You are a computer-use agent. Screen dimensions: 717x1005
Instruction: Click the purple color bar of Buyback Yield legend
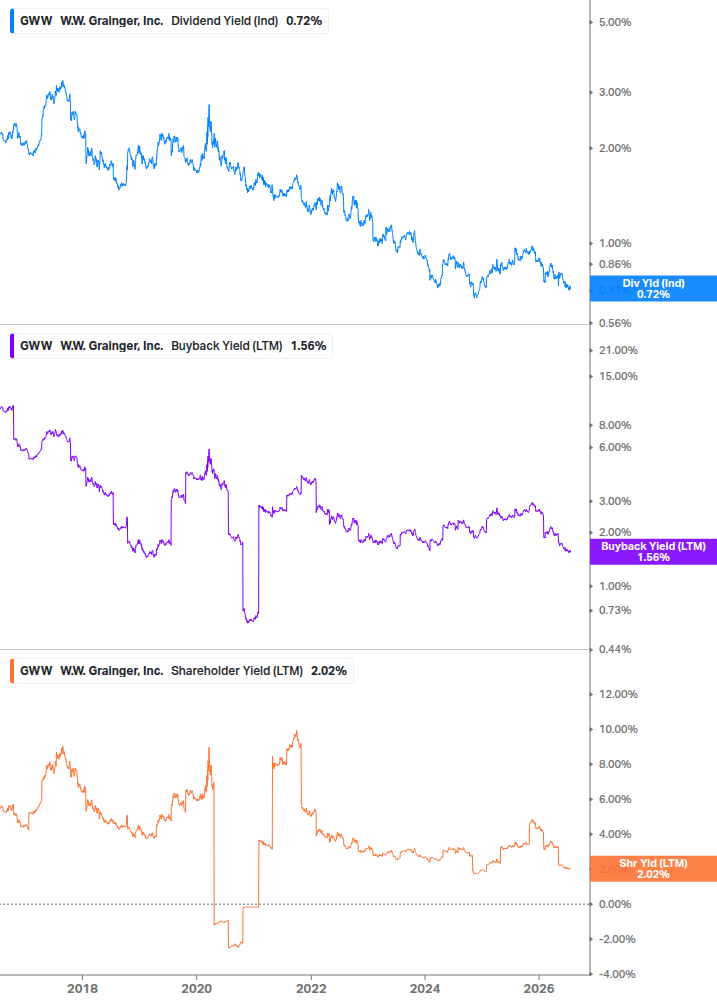12,346
